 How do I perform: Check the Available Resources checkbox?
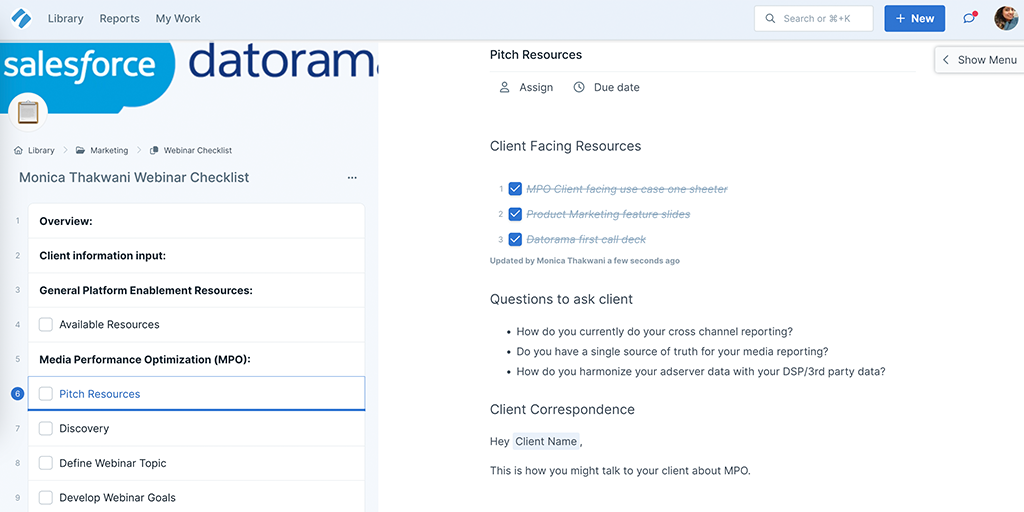point(46,325)
